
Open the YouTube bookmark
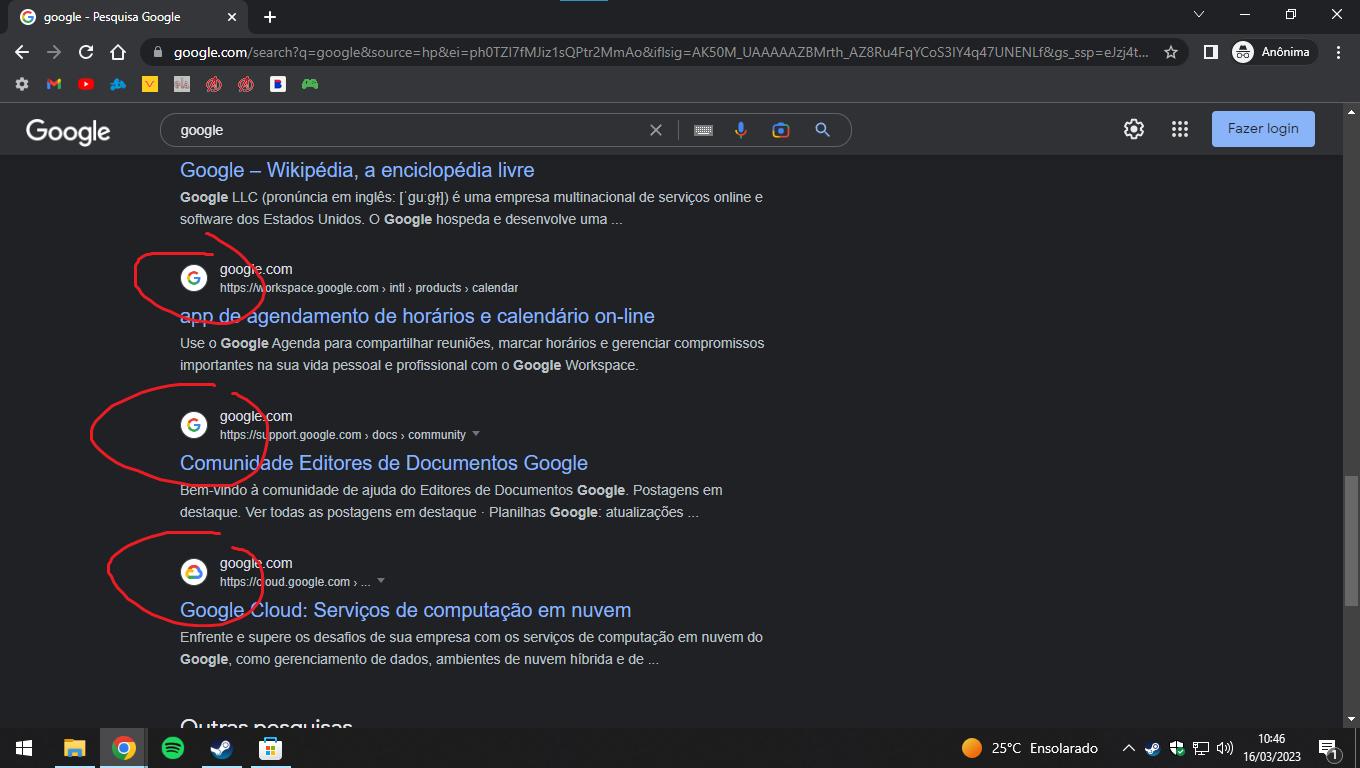click(x=86, y=85)
